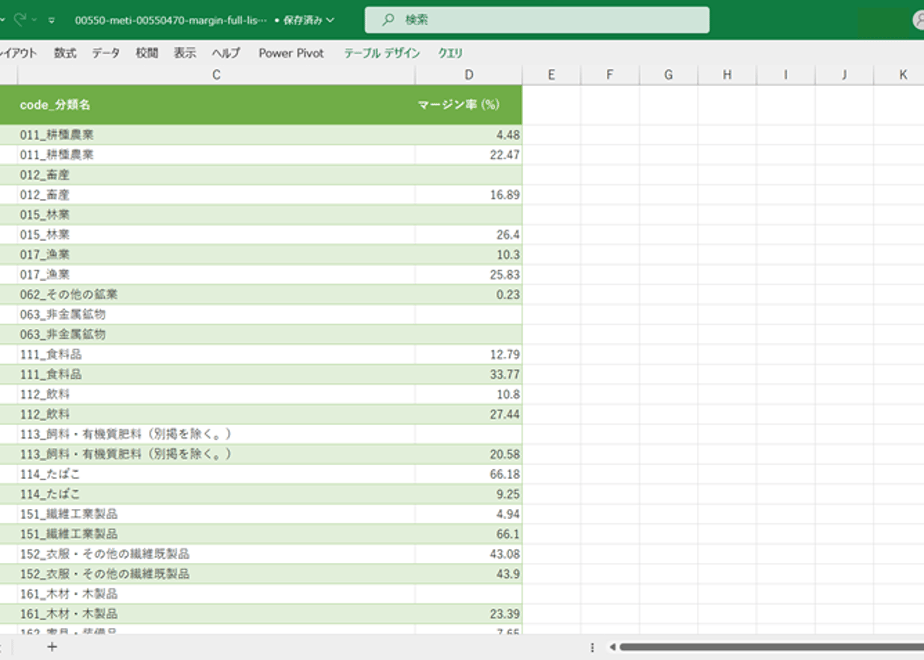Click the マージン率 (%) header cell
Image resolution: width=924 pixels, height=660 pixels.
point(468,105)
